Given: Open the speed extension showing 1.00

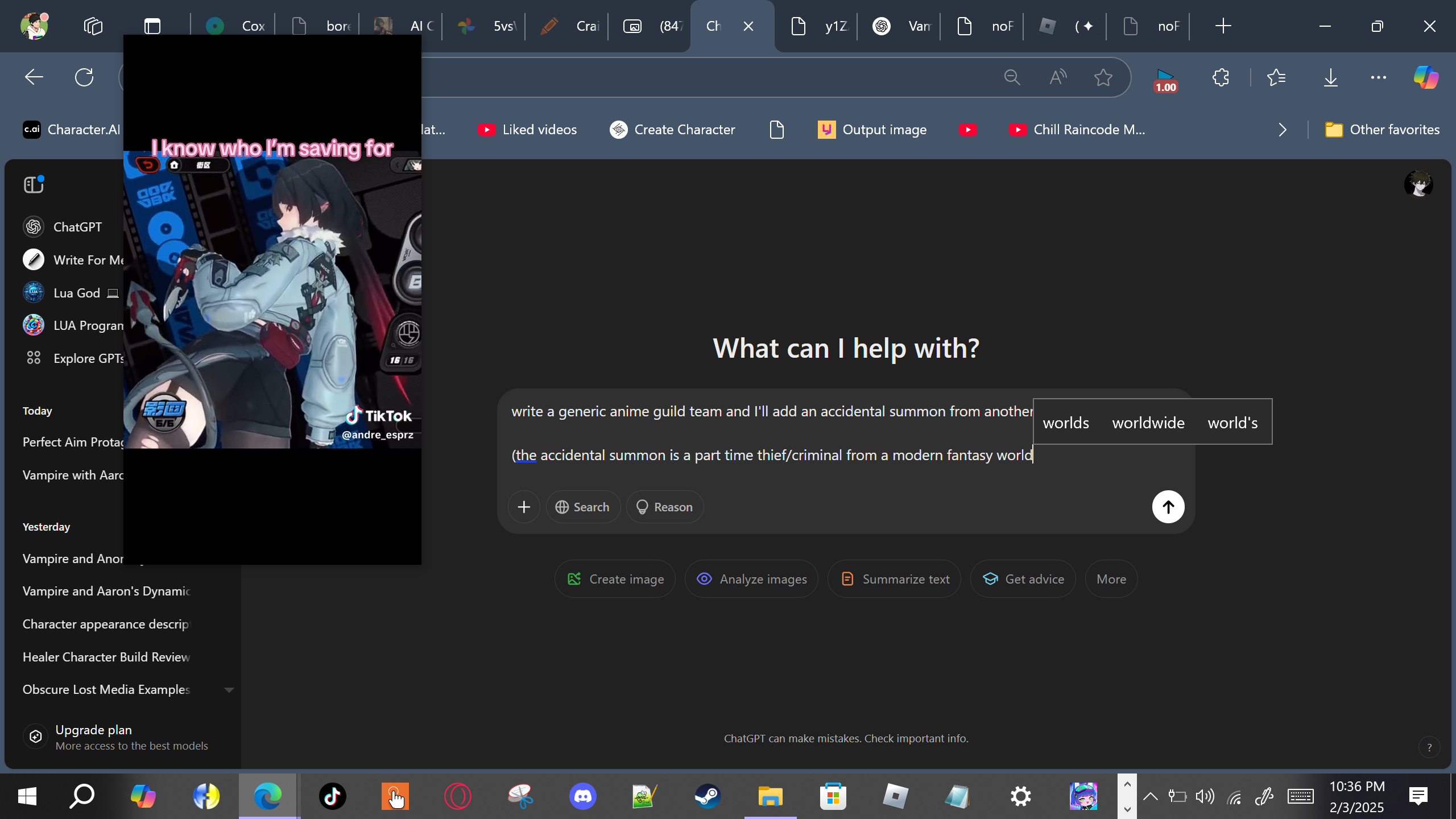Looking at the screenshot, I should (x=1165, y=80).
